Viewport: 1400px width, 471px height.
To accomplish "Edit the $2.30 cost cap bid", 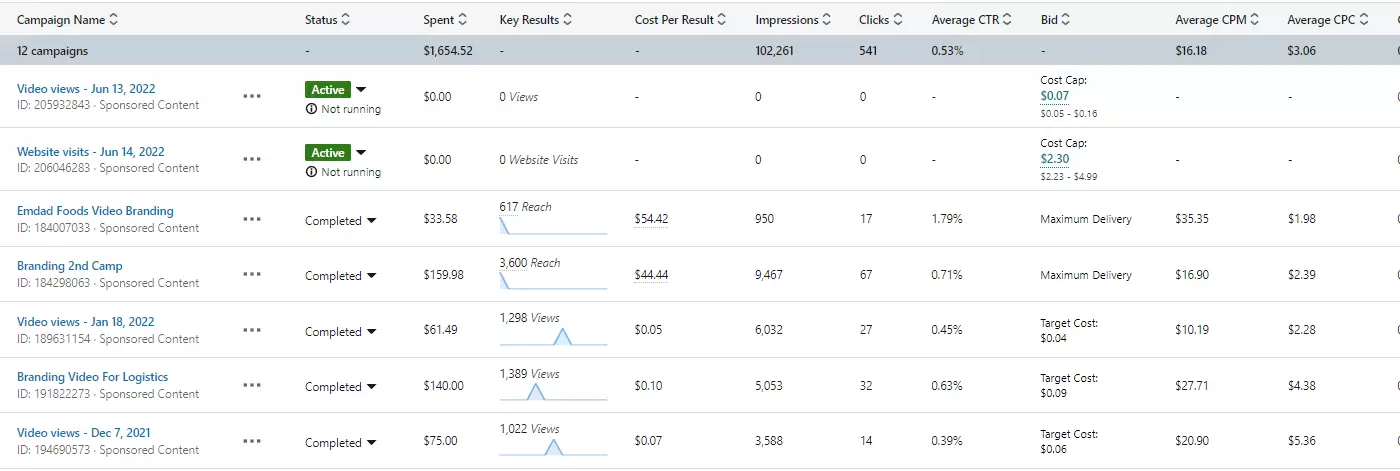I will pyautogui.click(x=1054, y=159).
